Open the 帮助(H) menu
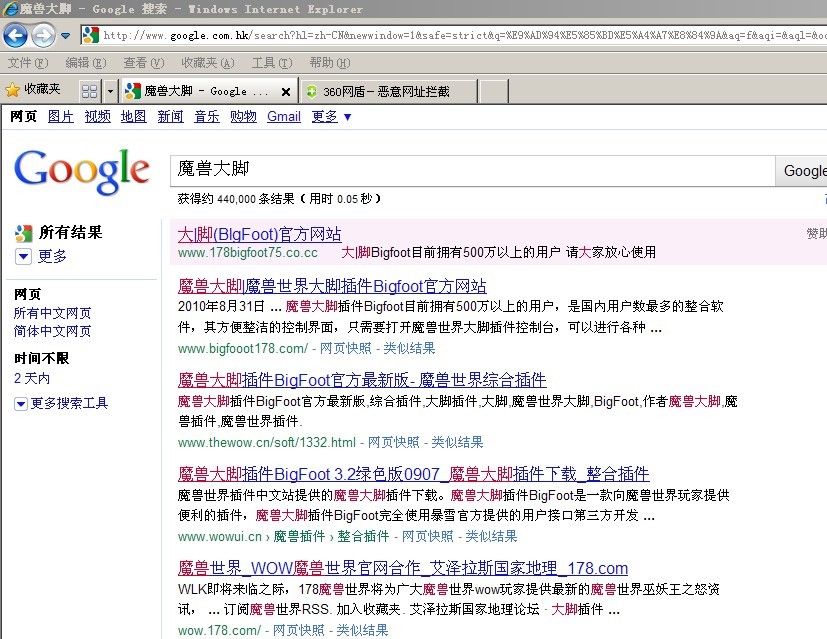 [330, 63]
